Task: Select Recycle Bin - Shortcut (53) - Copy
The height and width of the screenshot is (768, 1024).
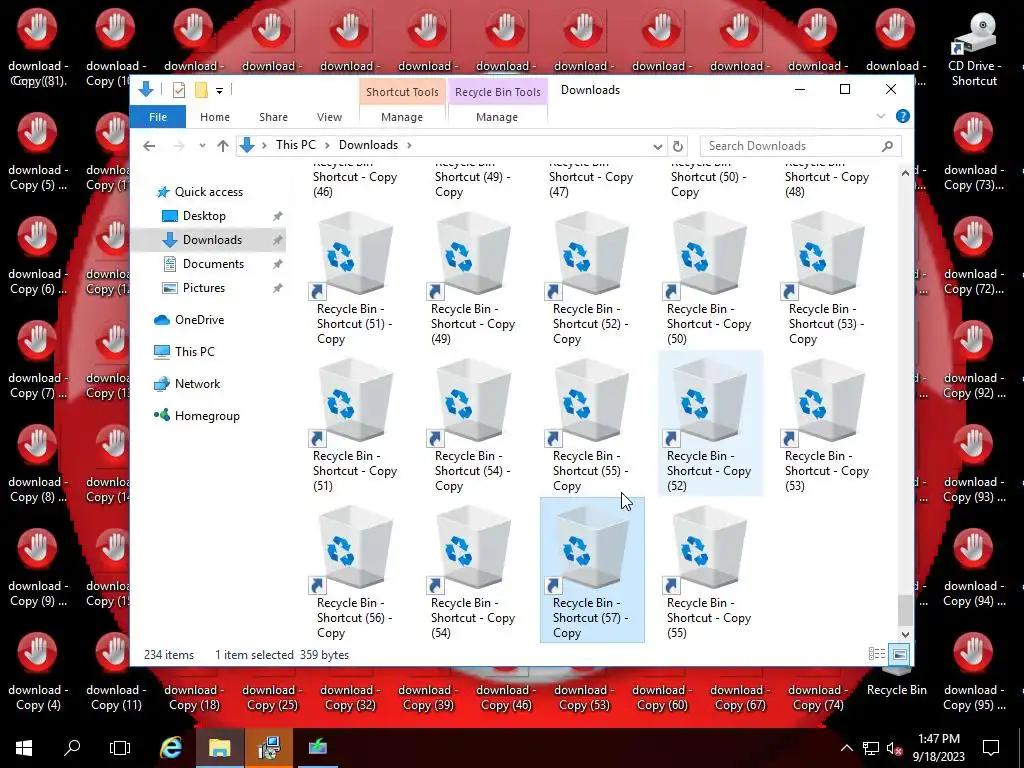Action: (x=827, y=278)
